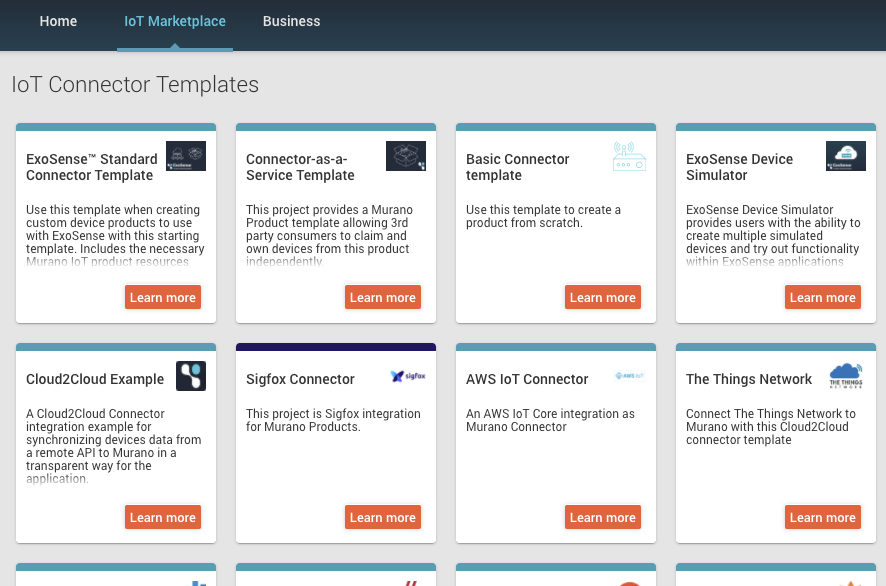Click Learn more for Cloud2Cloud Example

pyautogui.click(x=163, y=517)
